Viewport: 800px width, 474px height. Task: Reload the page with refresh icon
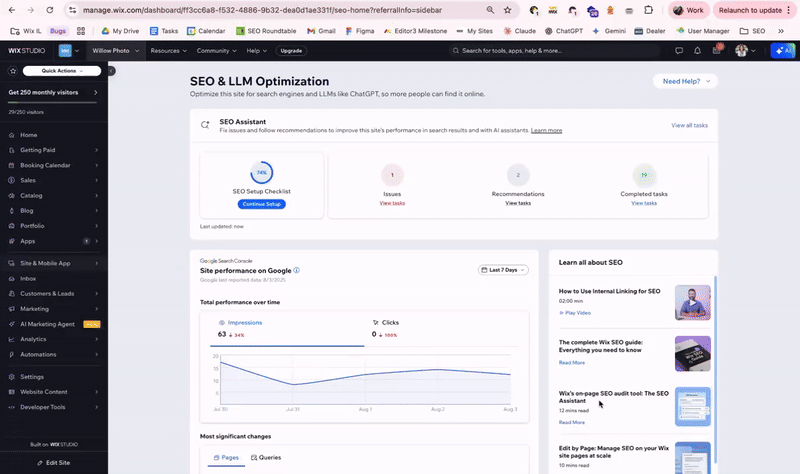(x=49, y=10)
